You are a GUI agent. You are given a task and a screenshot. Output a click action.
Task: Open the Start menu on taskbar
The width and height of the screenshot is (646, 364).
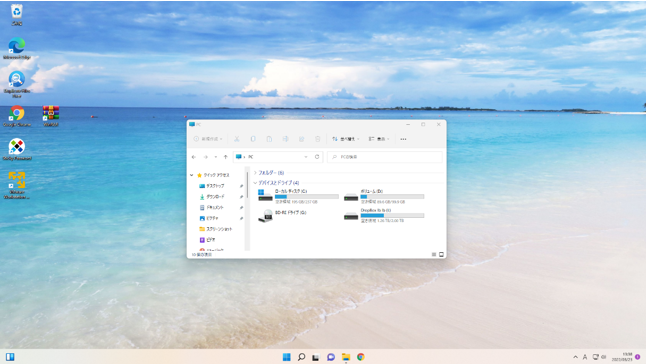coord(287,357)
